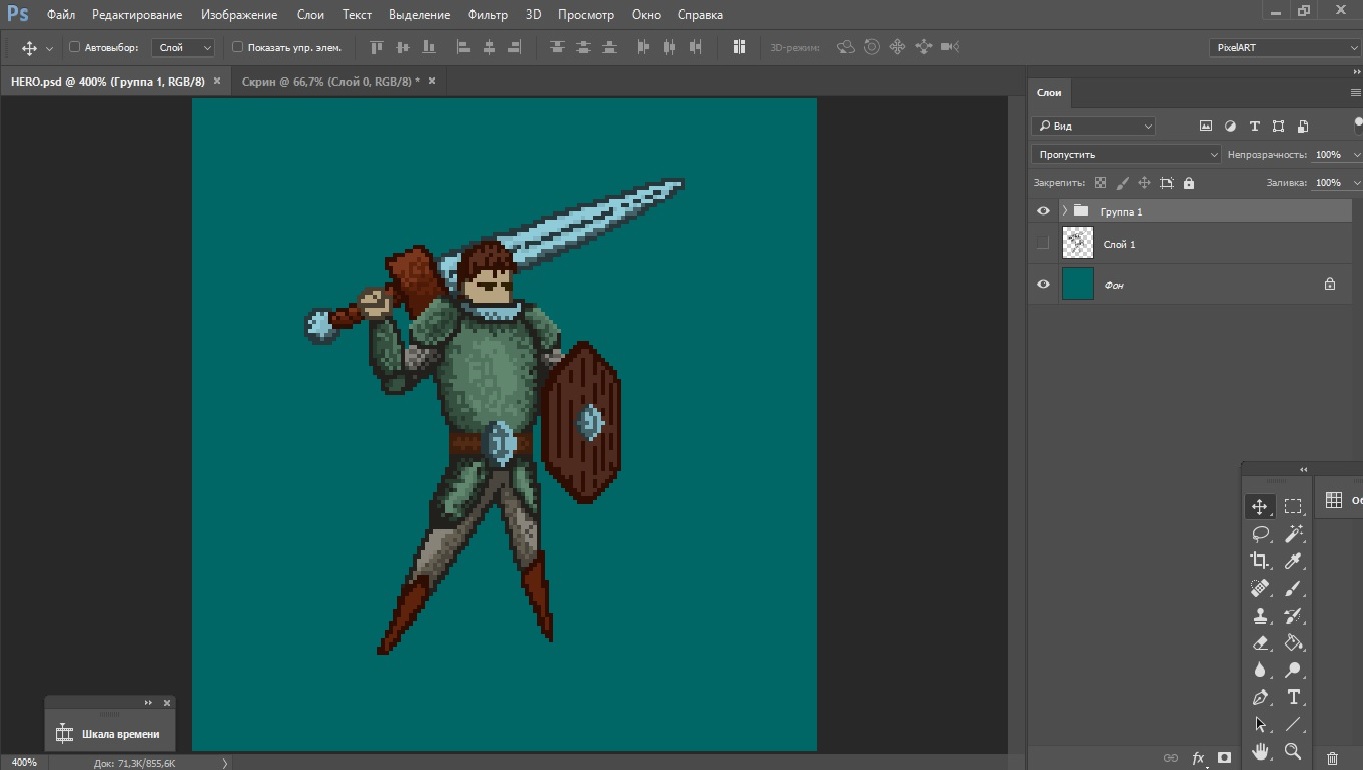Select the Magic Wand tool
Image resolution: width=1363 pixels, height=770 pixels.
1293,534
